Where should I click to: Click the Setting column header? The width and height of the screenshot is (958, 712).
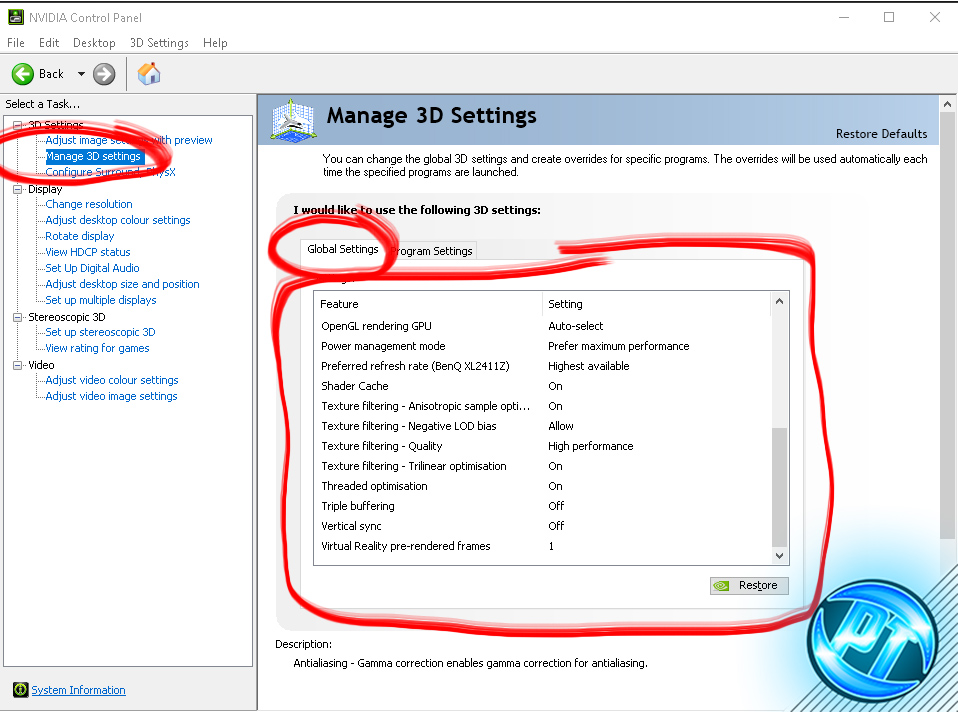pos(656,304)
